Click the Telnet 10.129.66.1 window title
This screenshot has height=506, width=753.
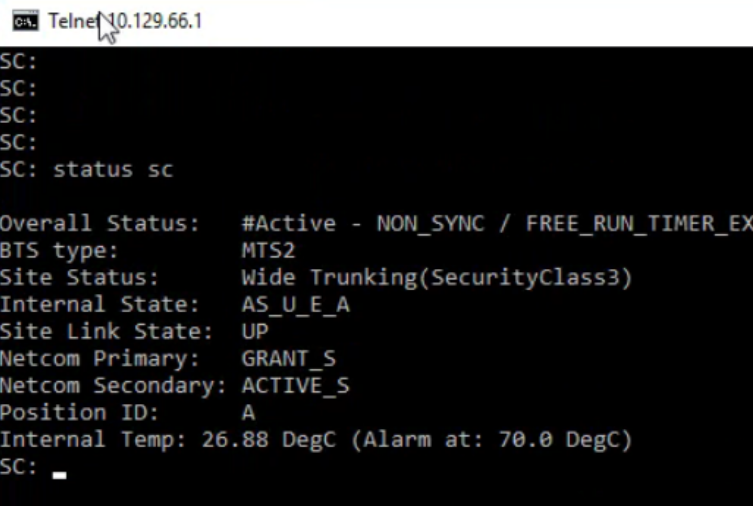[x=125, y=21]
